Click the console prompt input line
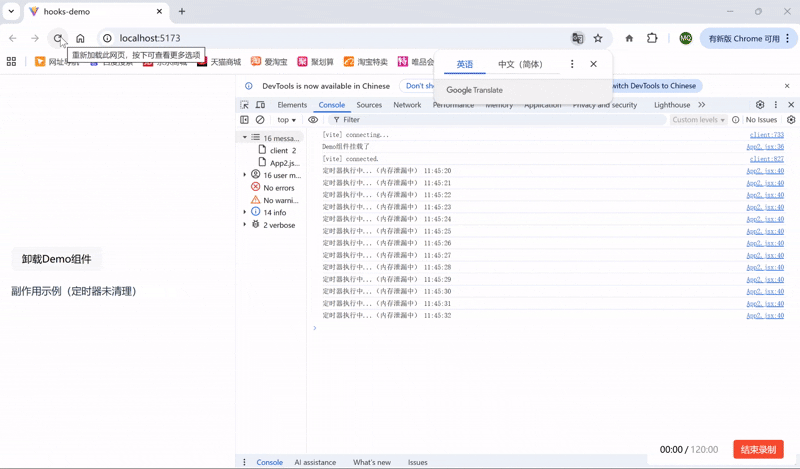This screenshot has width=800, height=469. (x=551, y=328)
